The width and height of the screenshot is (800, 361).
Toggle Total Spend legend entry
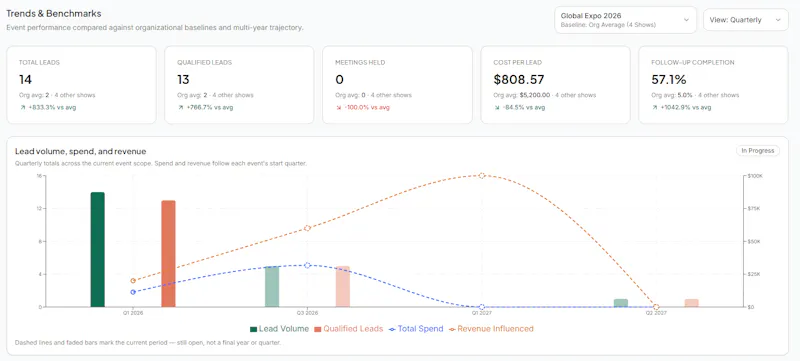pos(416,329)
